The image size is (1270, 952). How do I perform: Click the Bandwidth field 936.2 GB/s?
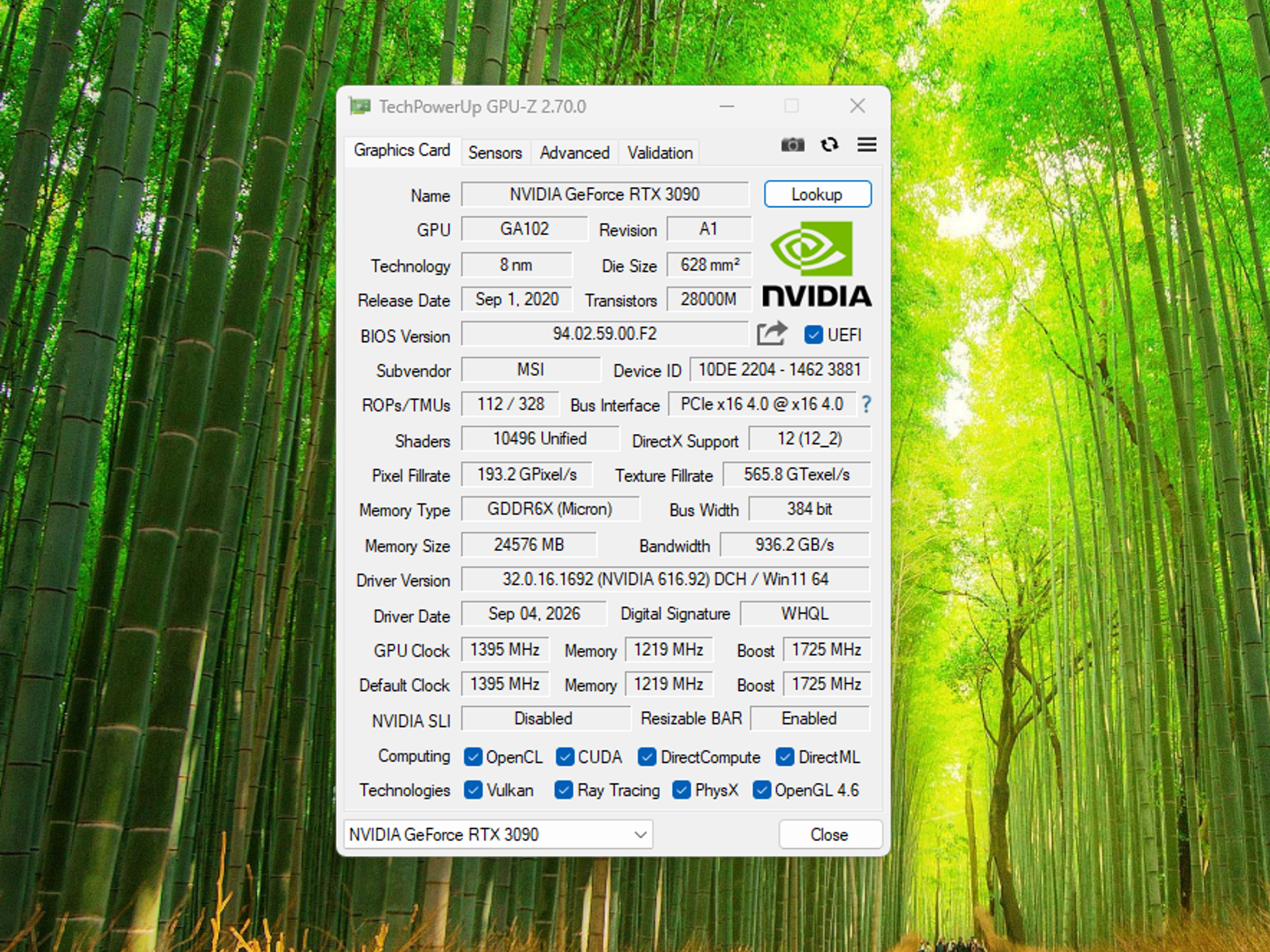[x=795, y=544]
